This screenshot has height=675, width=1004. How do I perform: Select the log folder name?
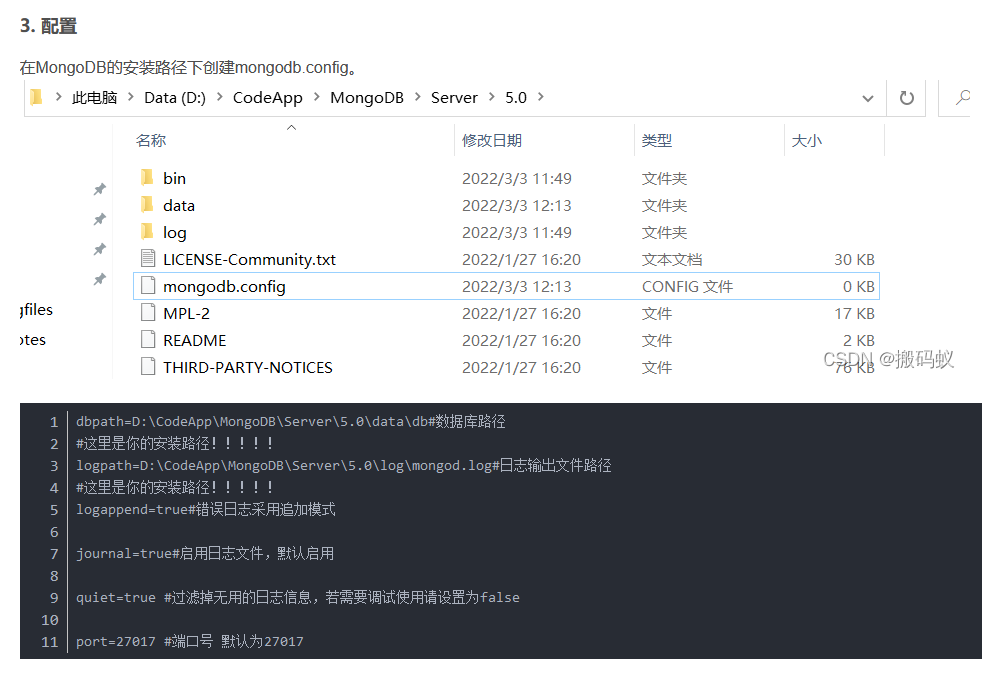pyautogui.click(x=174, y=232)
